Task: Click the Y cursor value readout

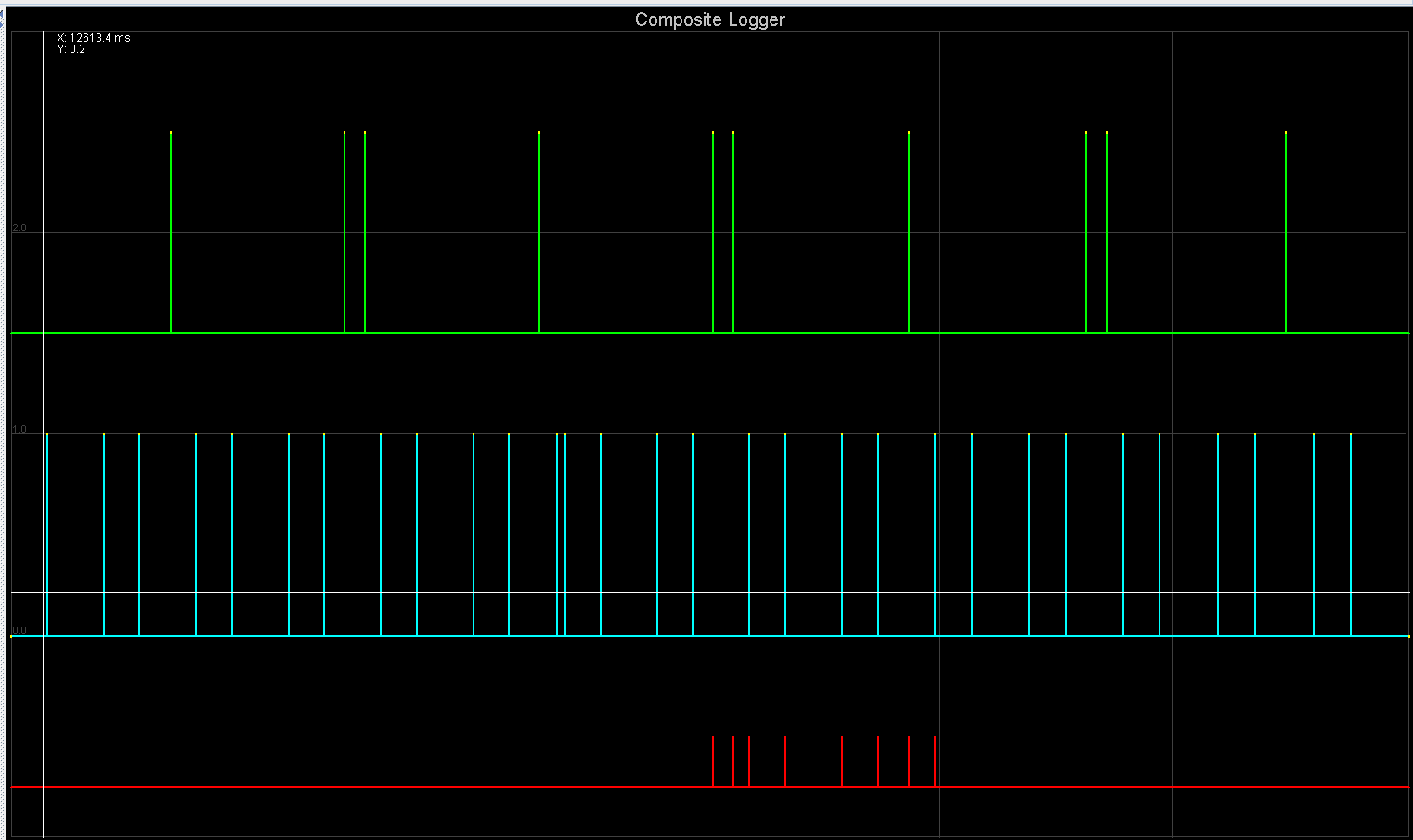Action: click(71, 49)
